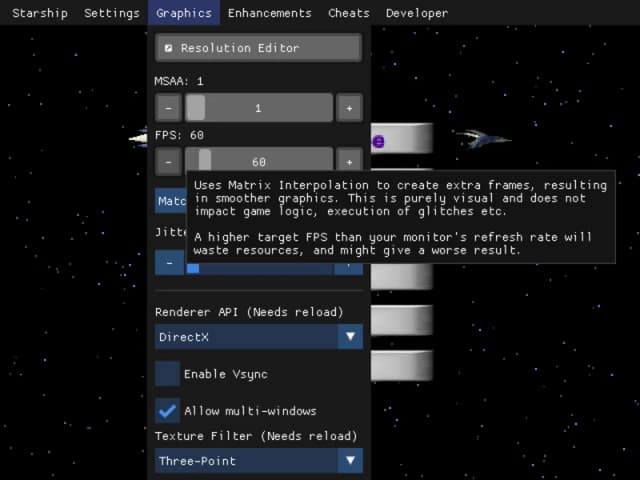Open the Developer menu
The height and width of the screenshot is (480, 640).
coord(417,13)
